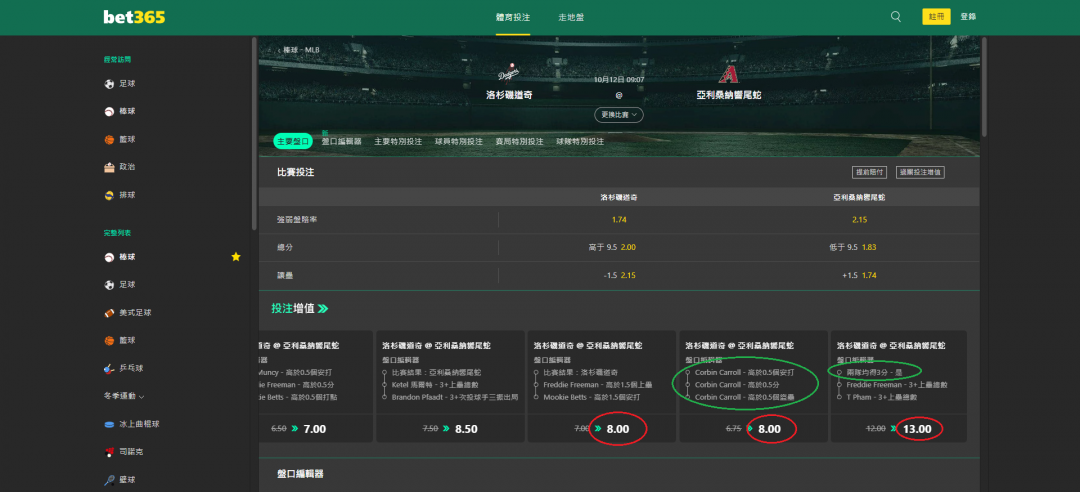Select the 主要盤口 market tab
Viewport: 1080px width, 492px height.
point(293,141)
